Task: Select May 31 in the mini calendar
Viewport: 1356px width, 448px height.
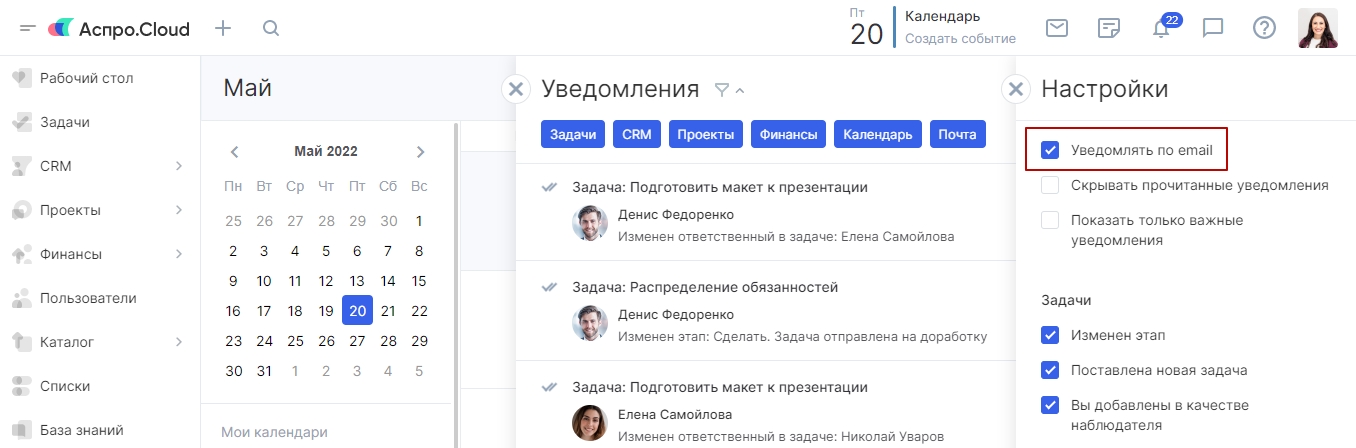Action: (x=264, y=371)
